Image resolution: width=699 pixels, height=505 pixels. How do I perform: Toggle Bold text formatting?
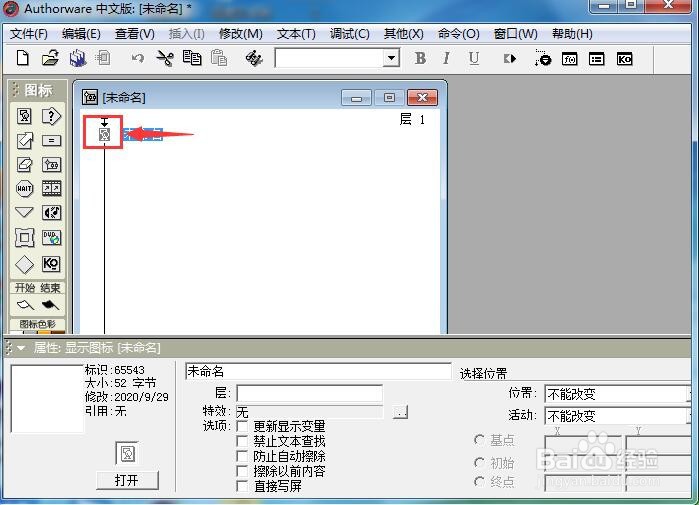(420, 58)
